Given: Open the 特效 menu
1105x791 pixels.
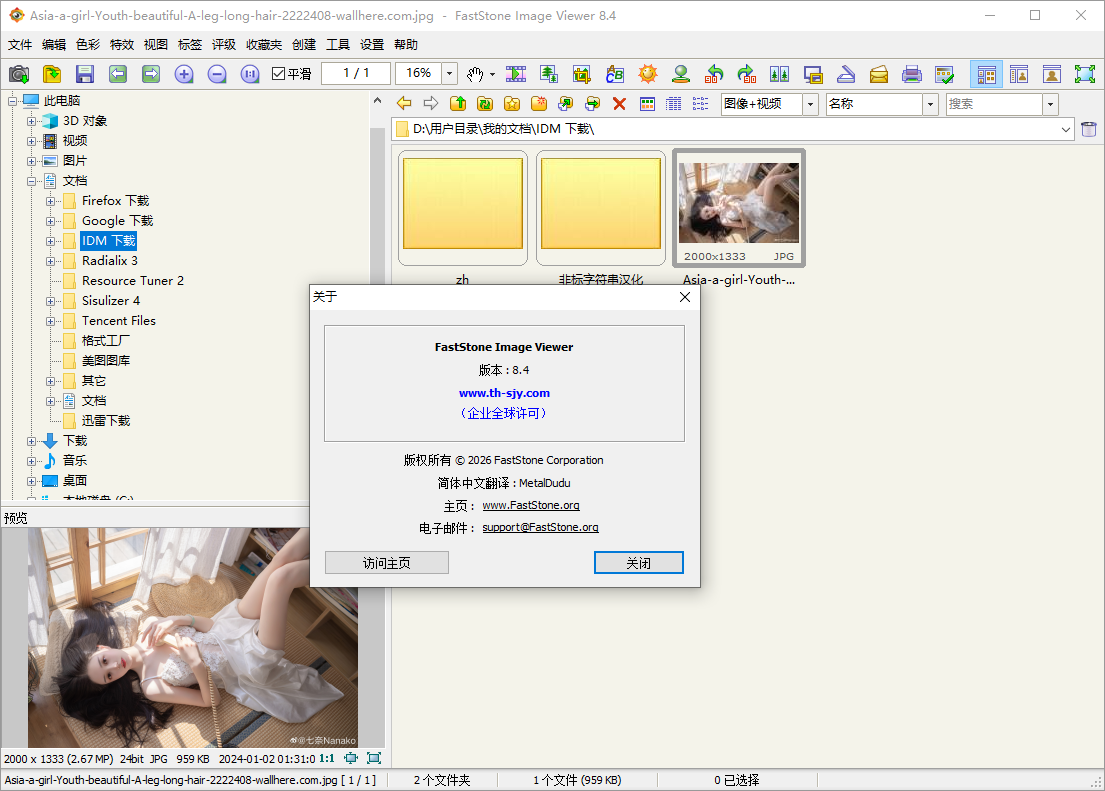Looking at the screenshot, I should [121, 44].
